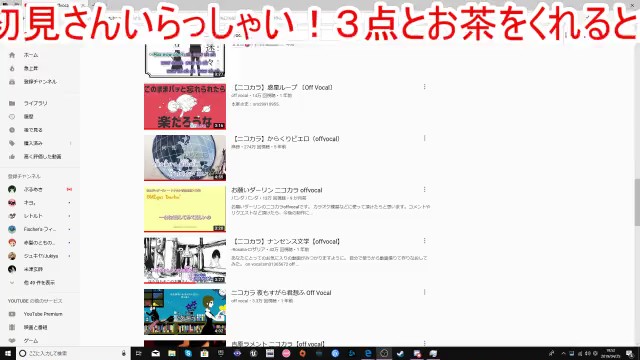Screen dimensions: 640x360
Task: Open the YouTube Premium sidebar icon
Action: click(12, 314)
